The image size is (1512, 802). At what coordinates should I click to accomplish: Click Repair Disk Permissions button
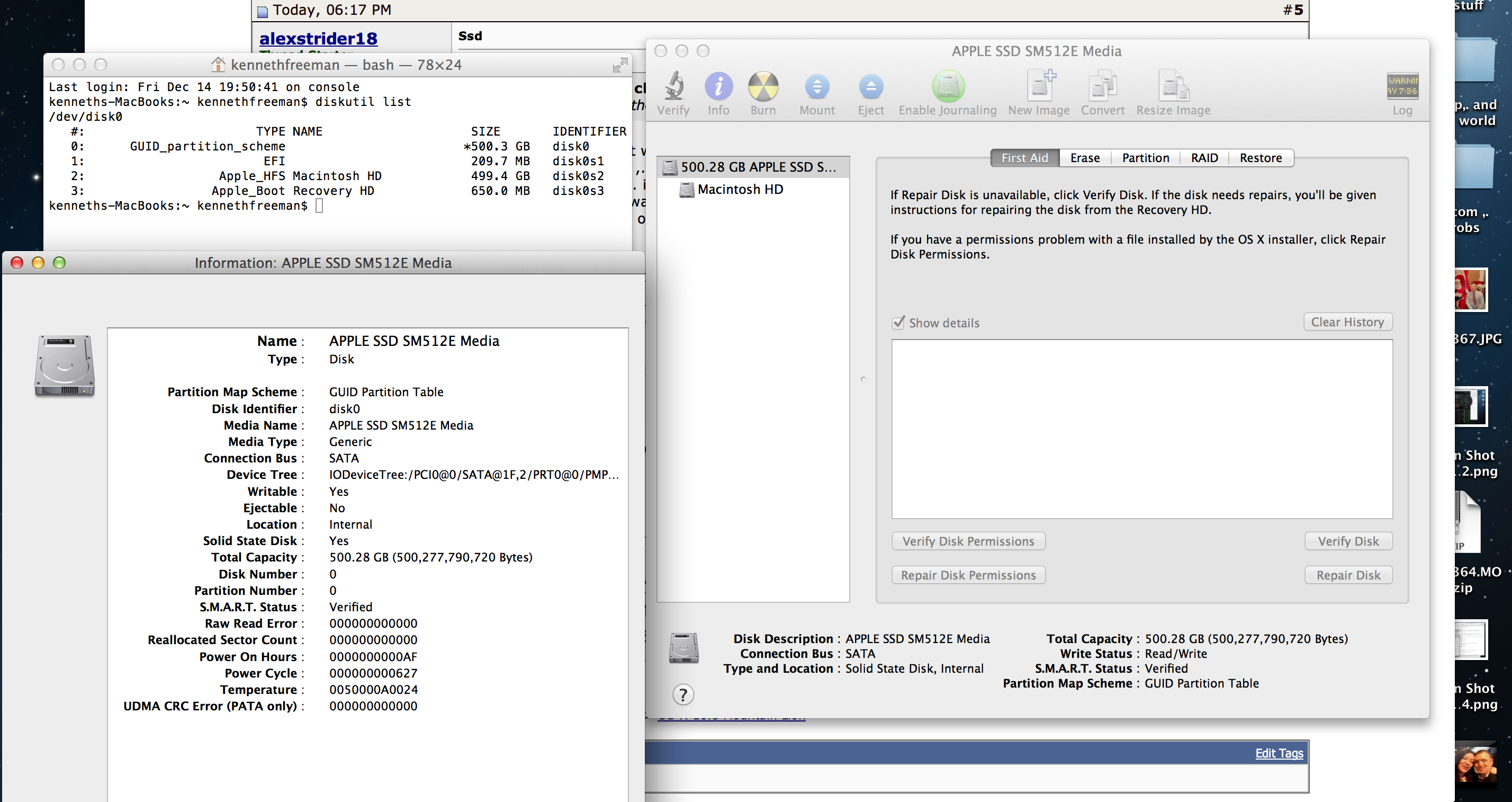[968, 575]
